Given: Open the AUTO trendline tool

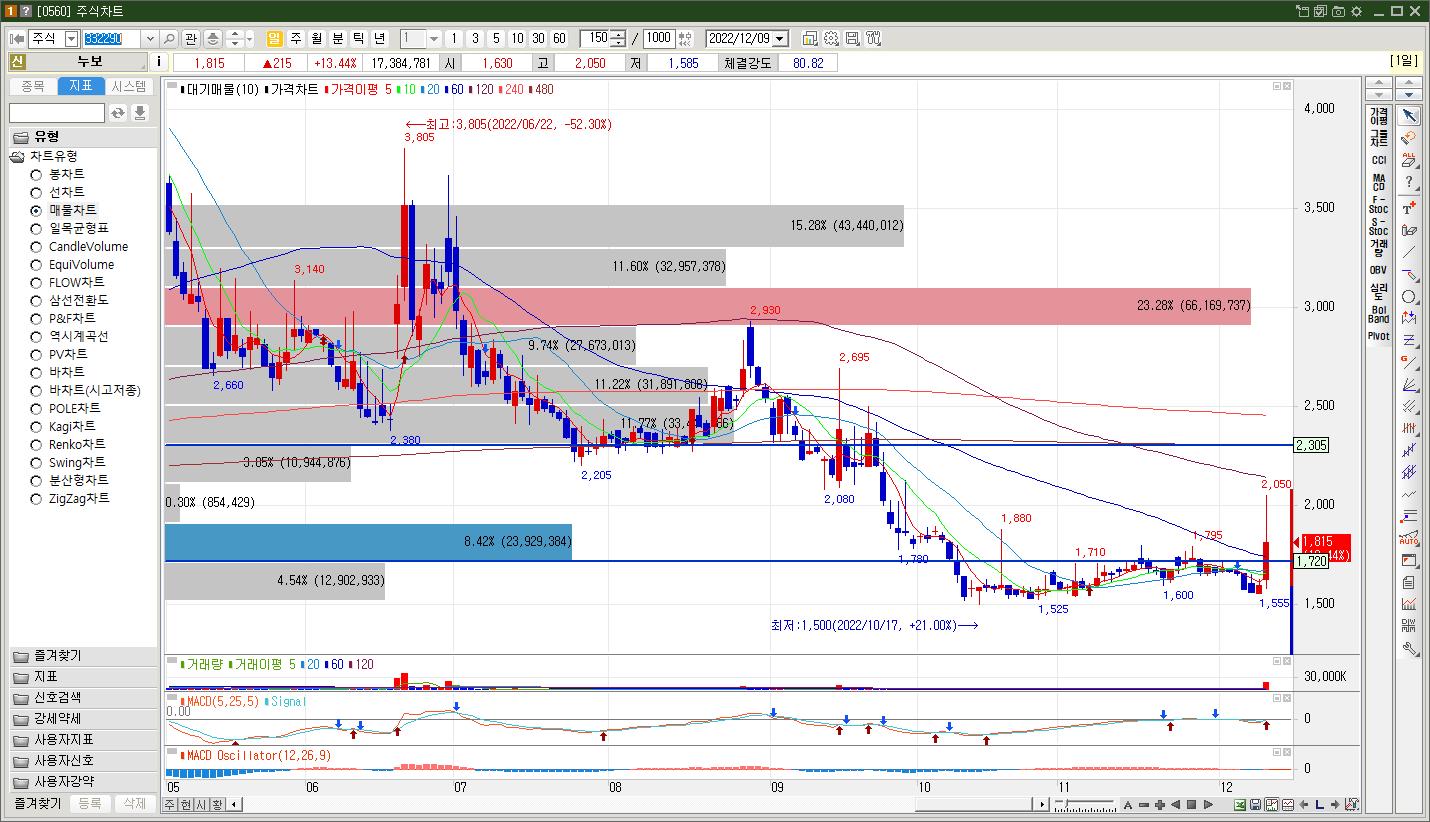Looking at the screenshot, I should 1409,539.
